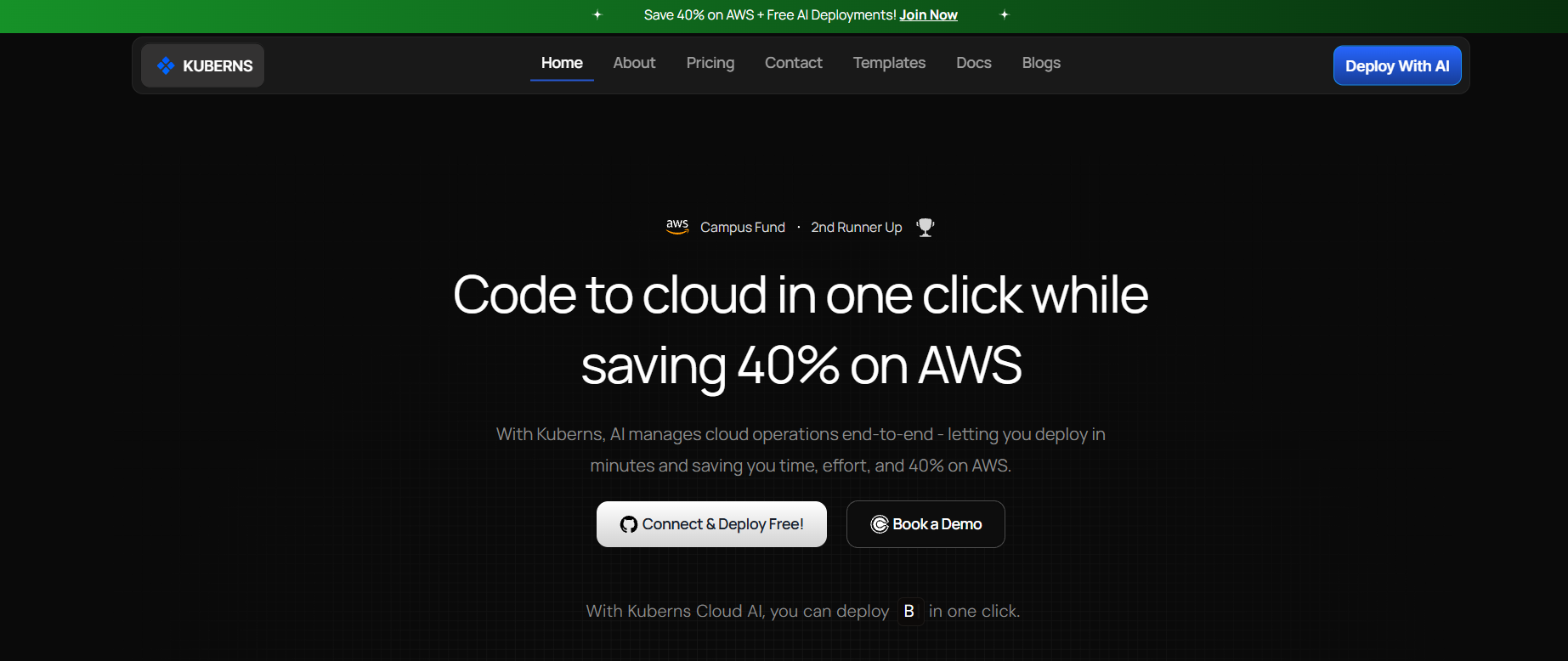
Task: Click the Kuberns diamond logo icon
Action: point(166,65)
